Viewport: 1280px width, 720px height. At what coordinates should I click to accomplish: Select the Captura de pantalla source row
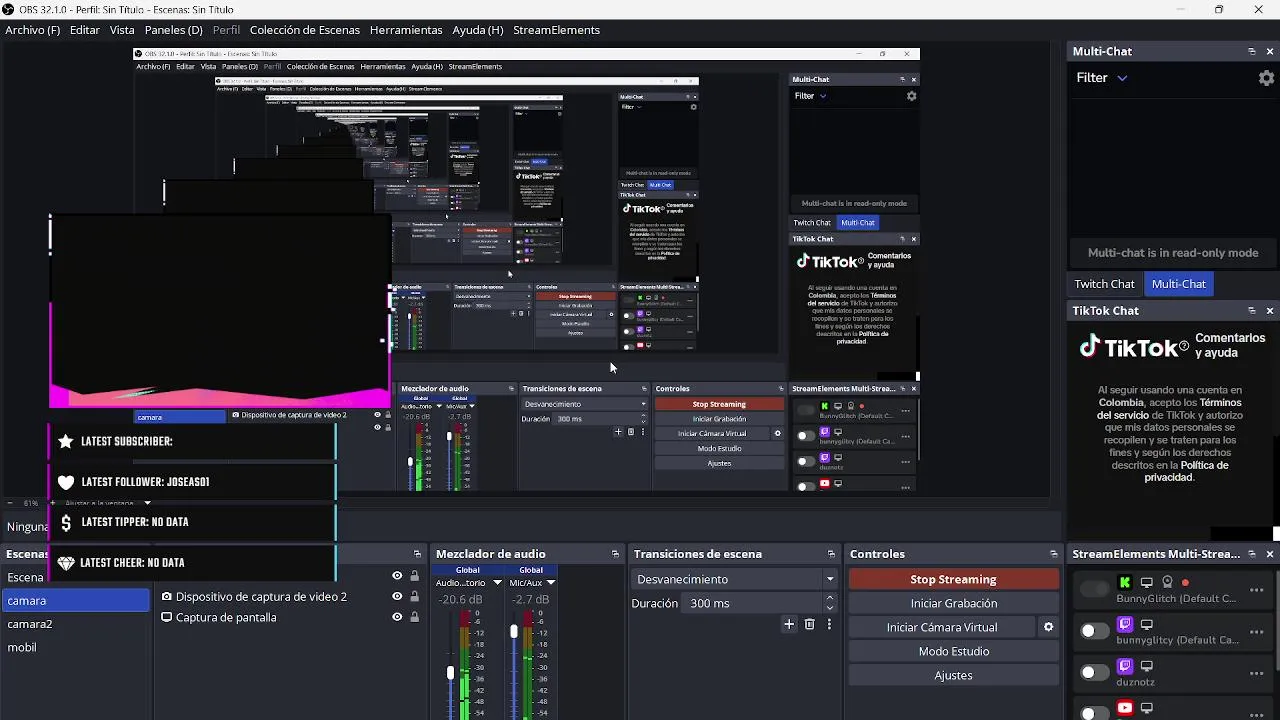(x=289, y=618)
